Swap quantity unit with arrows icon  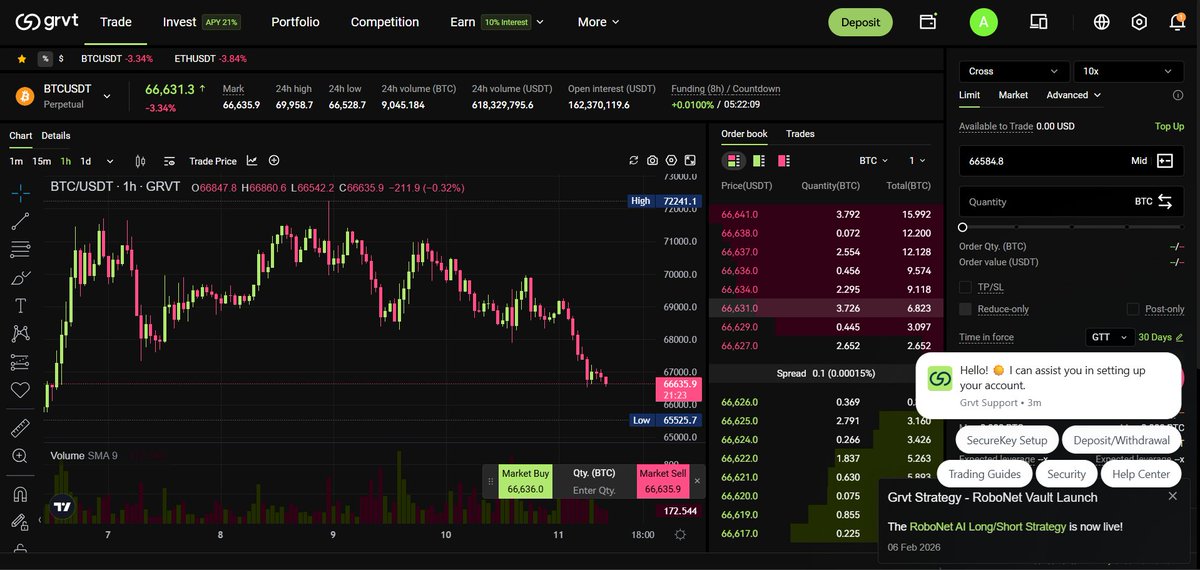click(x=1165, y=202)
